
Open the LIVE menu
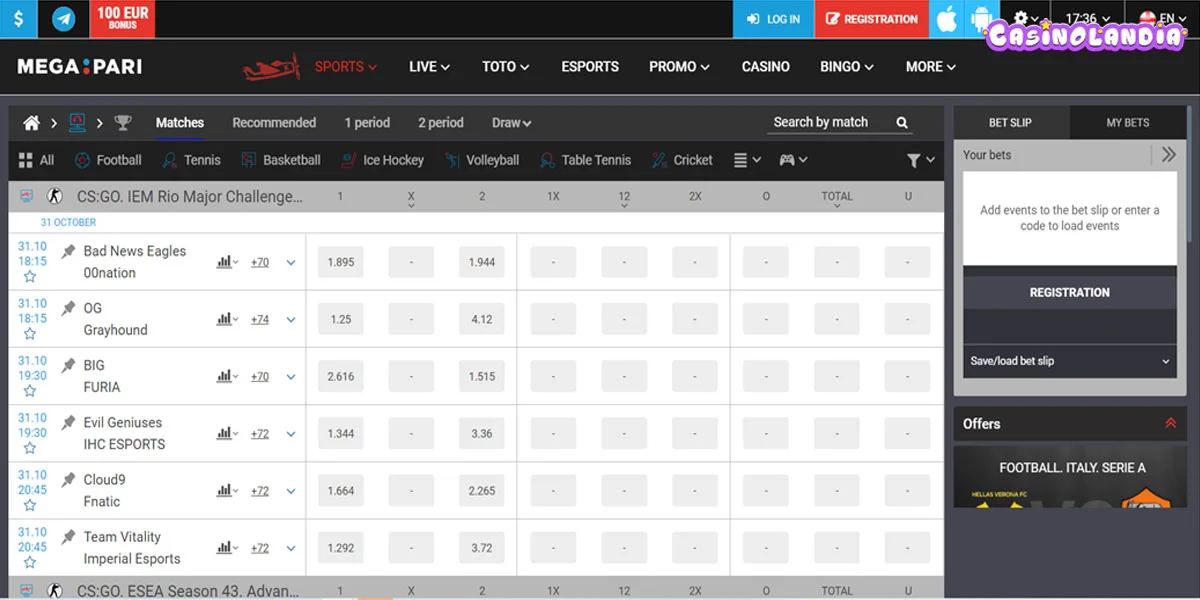tap(429, 67)
